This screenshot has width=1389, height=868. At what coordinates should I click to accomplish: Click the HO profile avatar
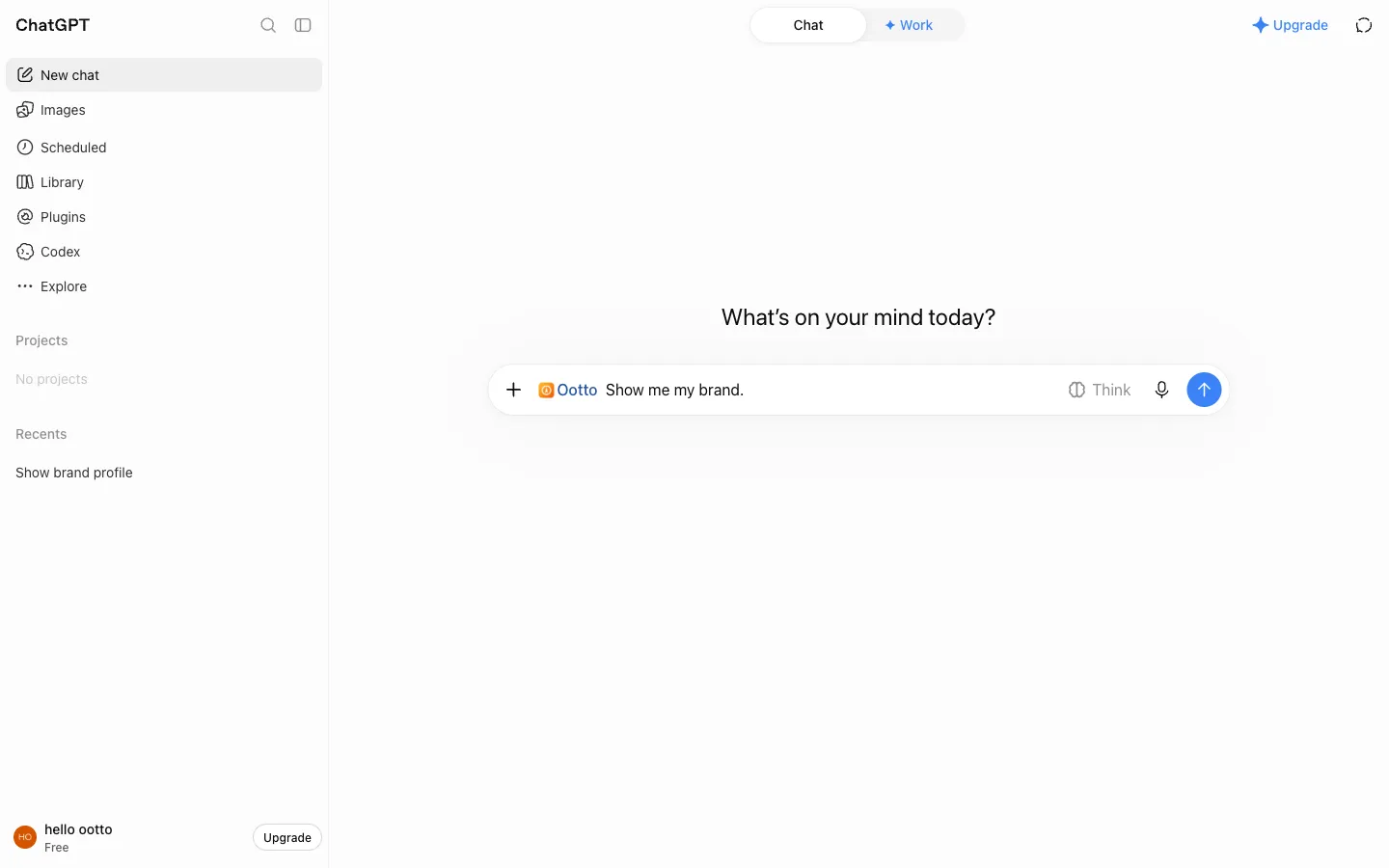click(x=25, y=837)
